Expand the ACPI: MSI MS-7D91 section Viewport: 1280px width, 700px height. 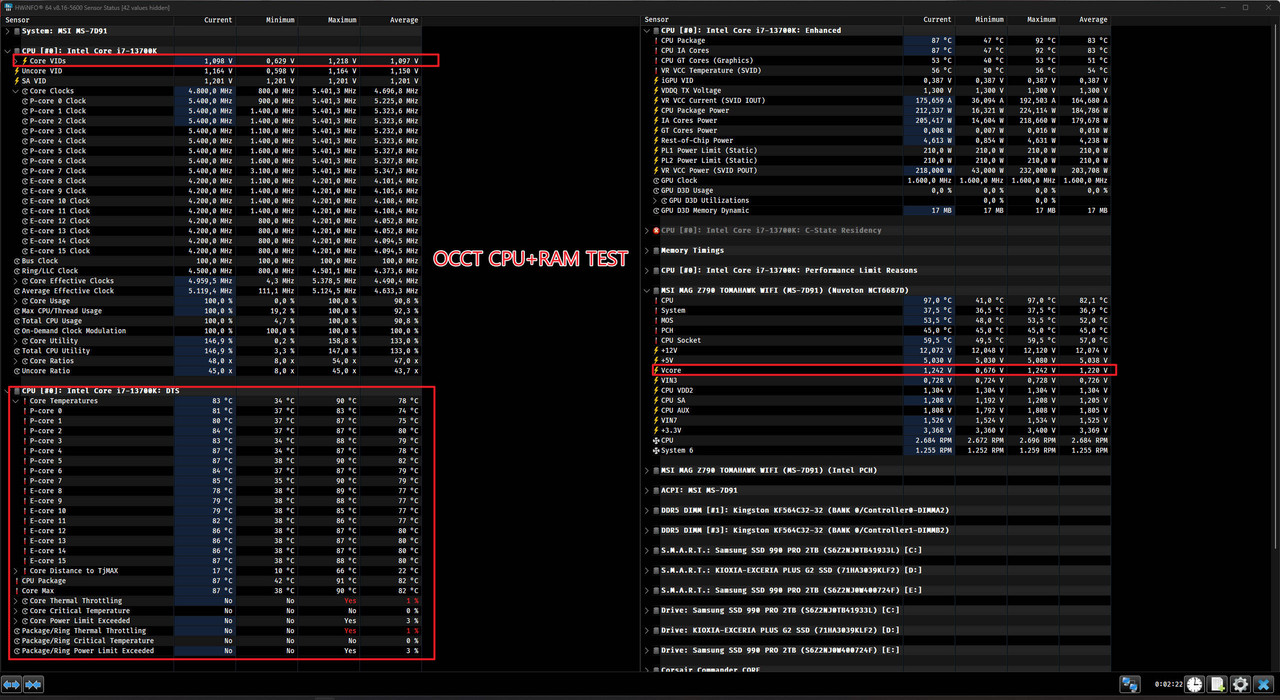pyautogui.click(x=647, y=490)
